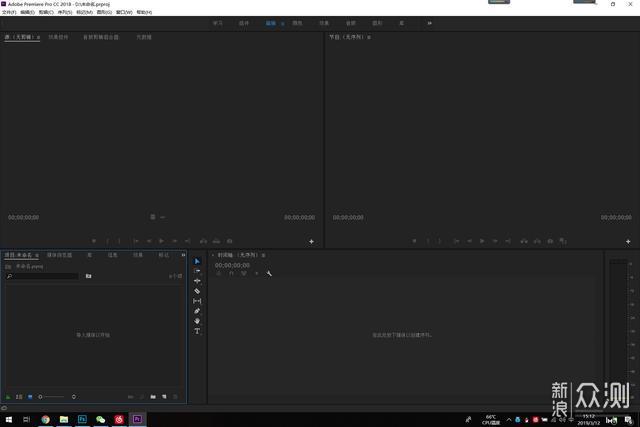Screen dimensions: 640x427
Task: Switch project panel to icon view
Action: [x=29, y=397]
